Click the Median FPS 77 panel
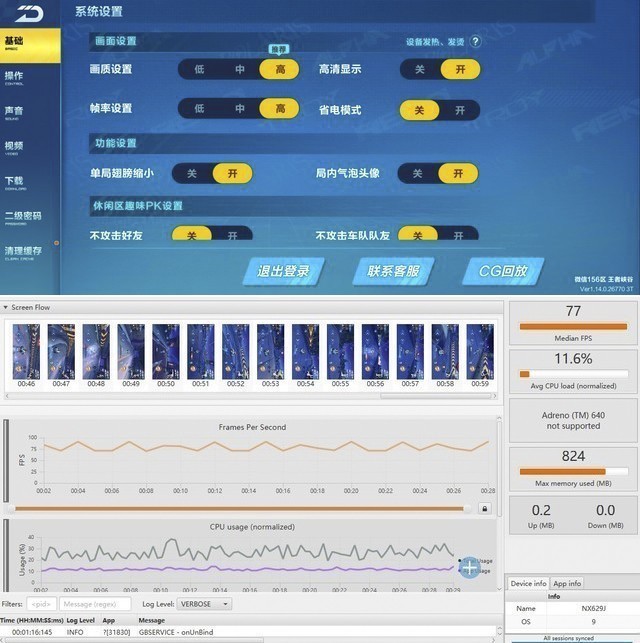 (573, 324)
